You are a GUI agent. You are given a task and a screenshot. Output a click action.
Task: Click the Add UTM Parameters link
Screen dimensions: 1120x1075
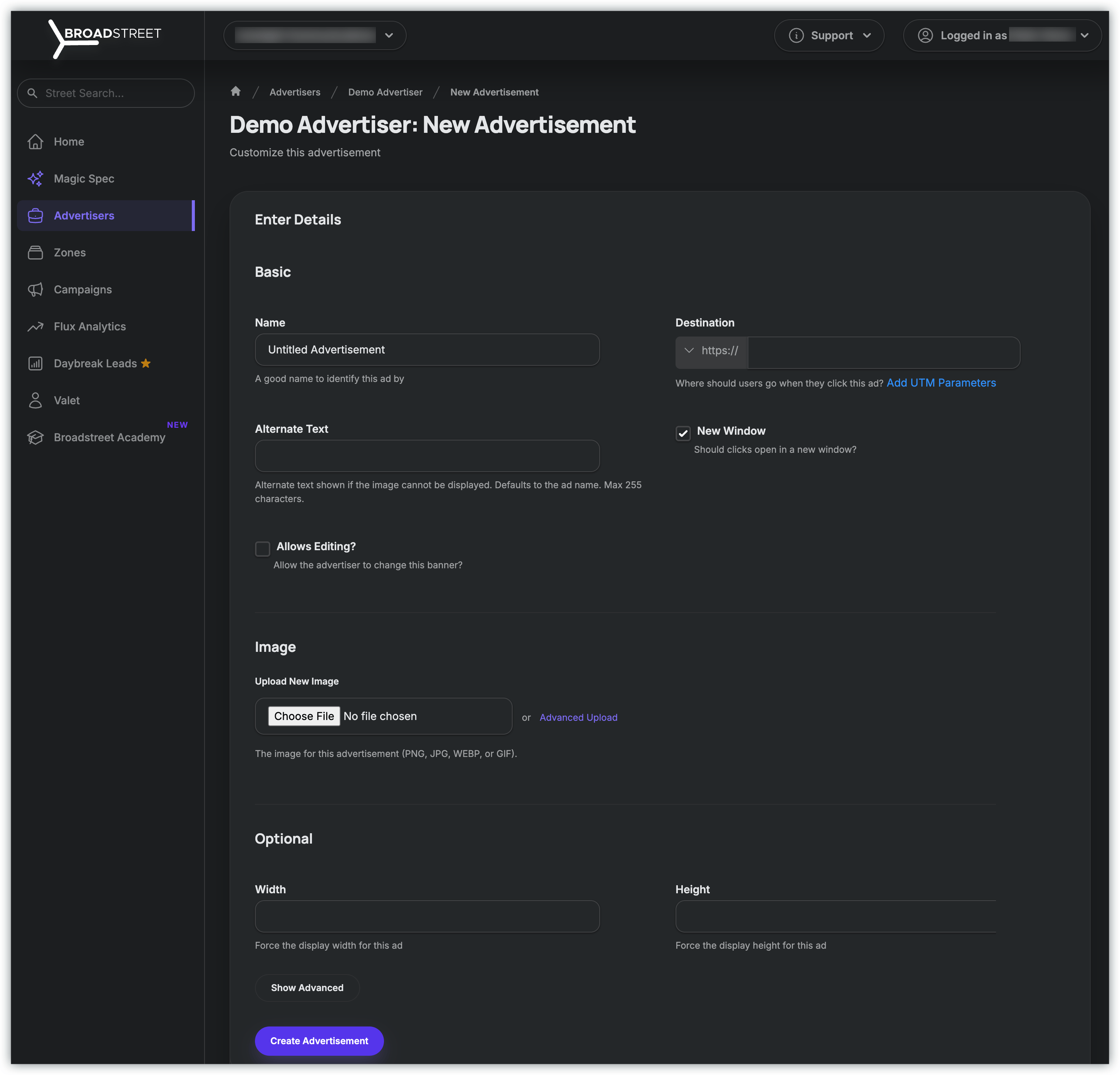(941, 383)
